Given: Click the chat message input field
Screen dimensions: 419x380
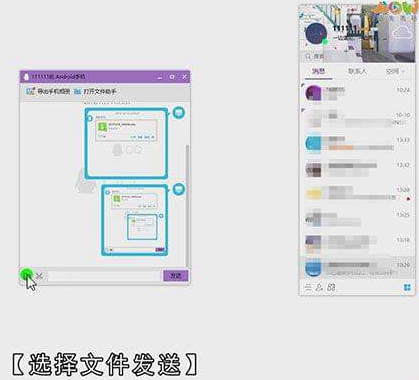Looking at the screenshot, I should 104,276.
